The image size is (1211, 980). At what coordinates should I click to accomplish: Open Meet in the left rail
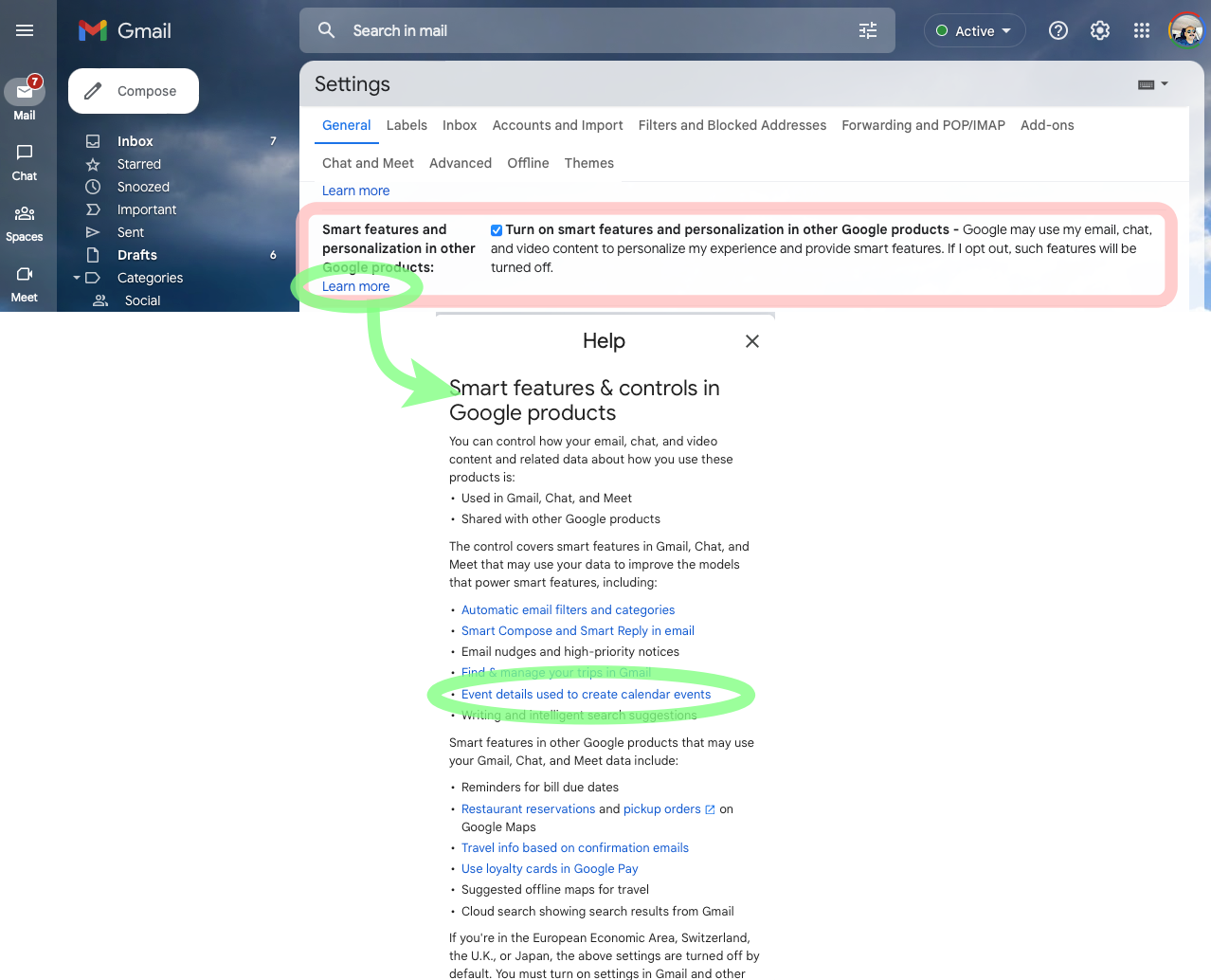(x=25, y=284)
